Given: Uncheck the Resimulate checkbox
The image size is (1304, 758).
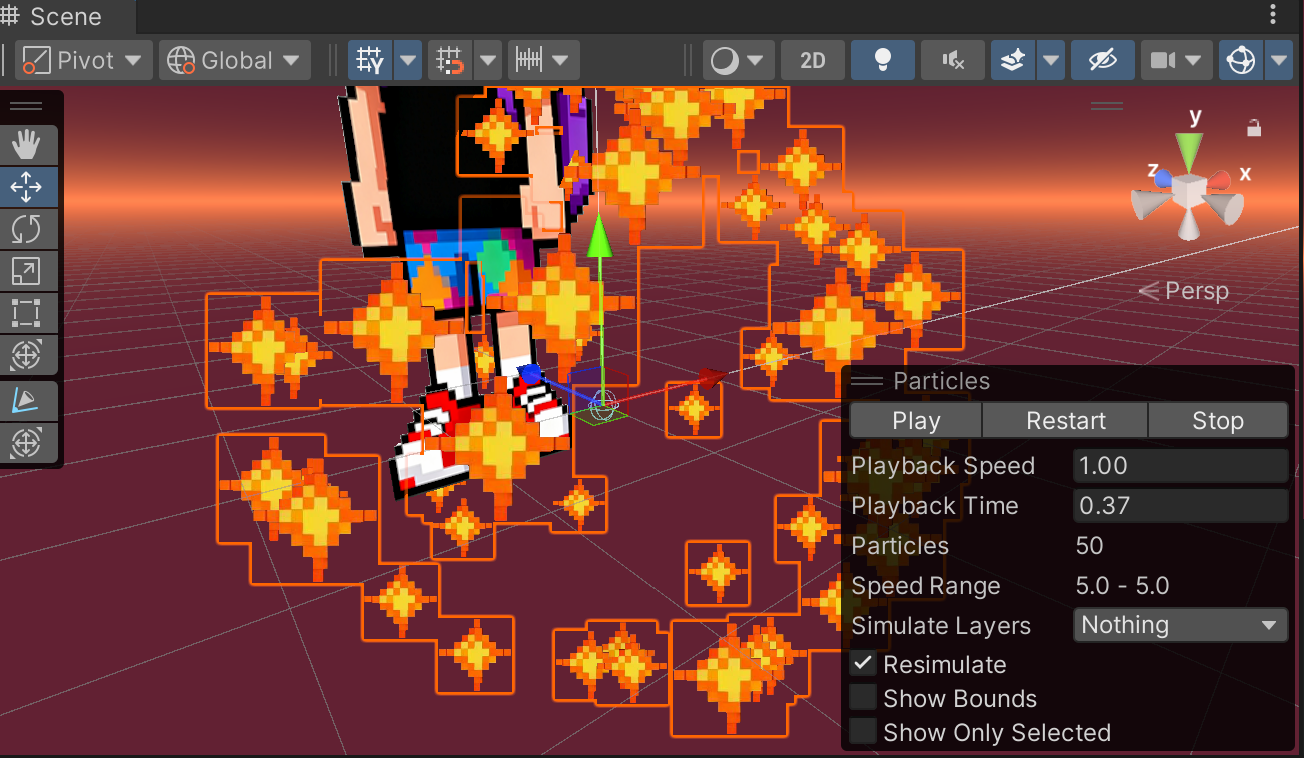Looking at the screenshot, I should tap(863, 664).
